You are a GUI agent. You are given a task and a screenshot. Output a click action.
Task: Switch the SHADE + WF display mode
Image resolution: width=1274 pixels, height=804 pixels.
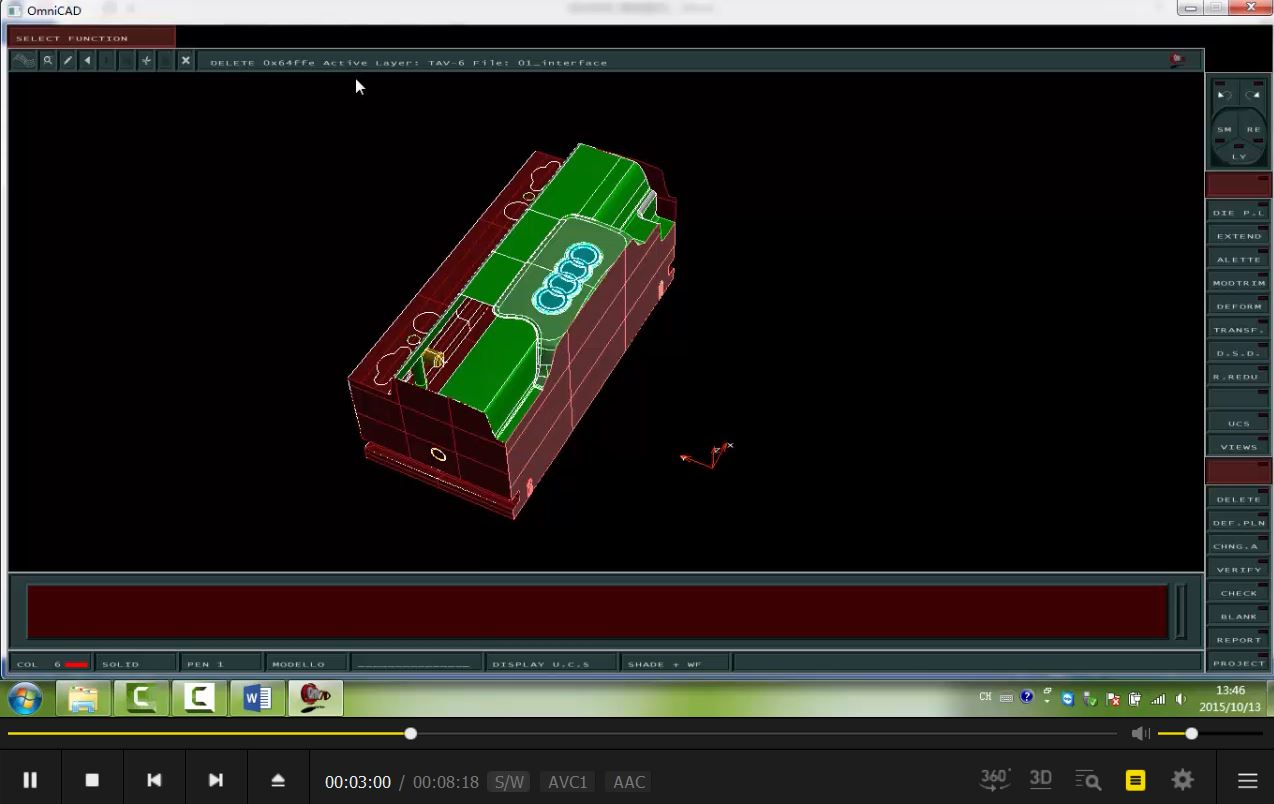point(675,664)
